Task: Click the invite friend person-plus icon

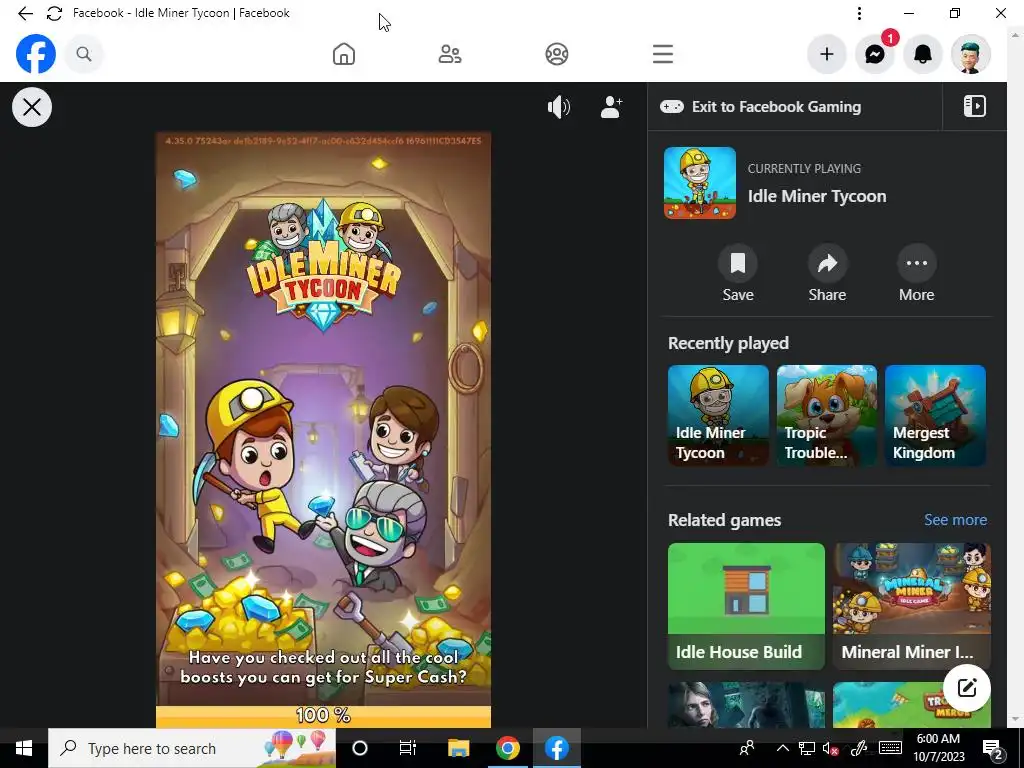Action: (611, 107)
